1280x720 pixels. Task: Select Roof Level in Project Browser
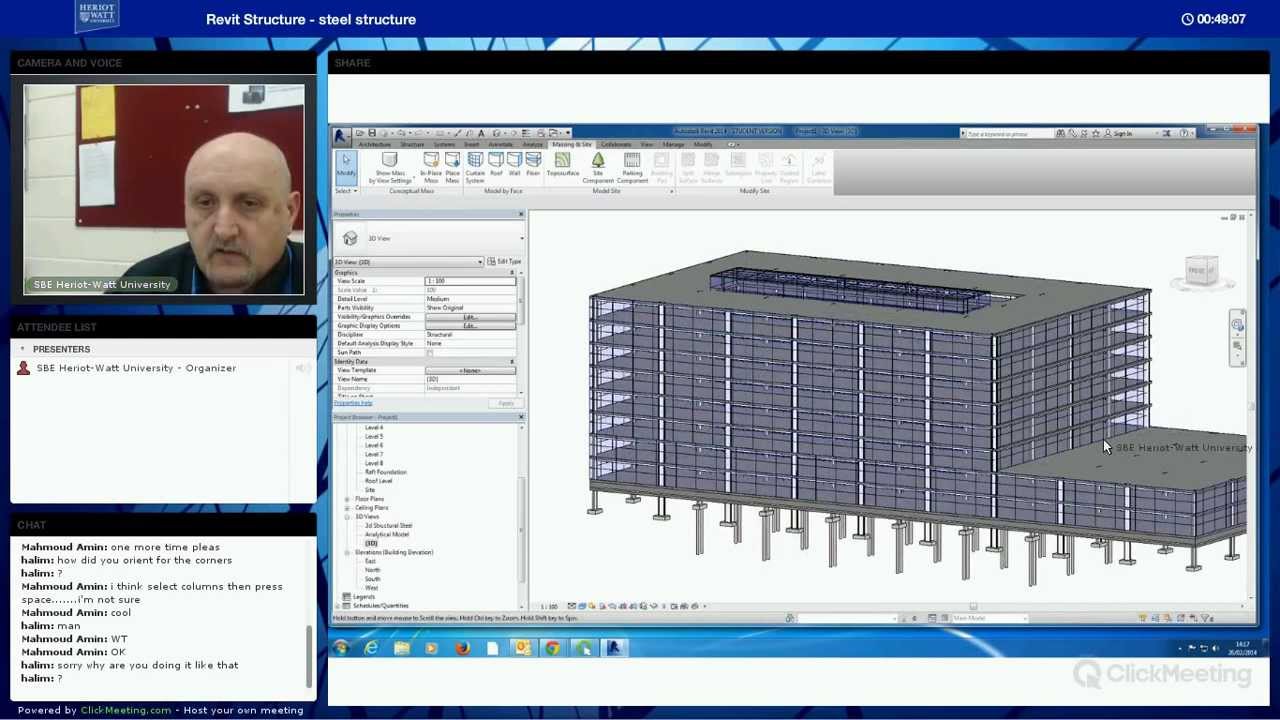coord(379,481)
